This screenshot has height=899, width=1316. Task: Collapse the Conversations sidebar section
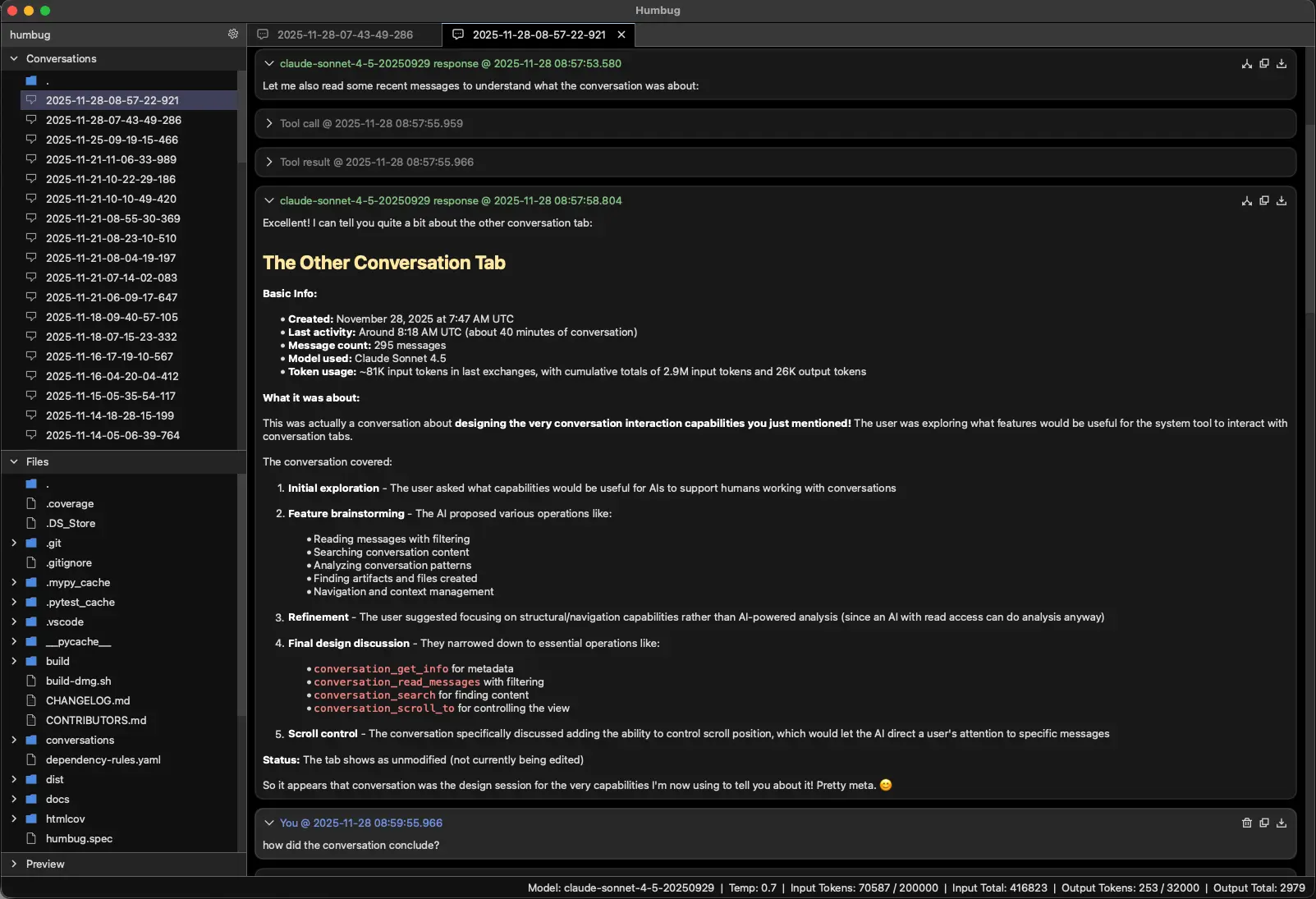(14, 59)
